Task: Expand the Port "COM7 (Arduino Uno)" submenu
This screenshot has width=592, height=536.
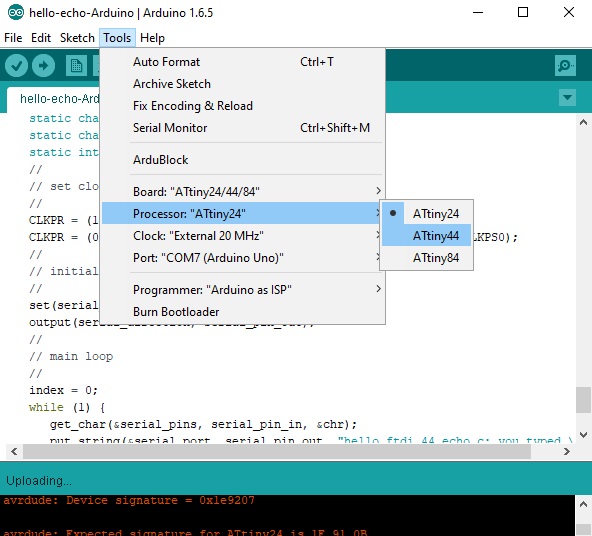Action: [x=243, y=258]
